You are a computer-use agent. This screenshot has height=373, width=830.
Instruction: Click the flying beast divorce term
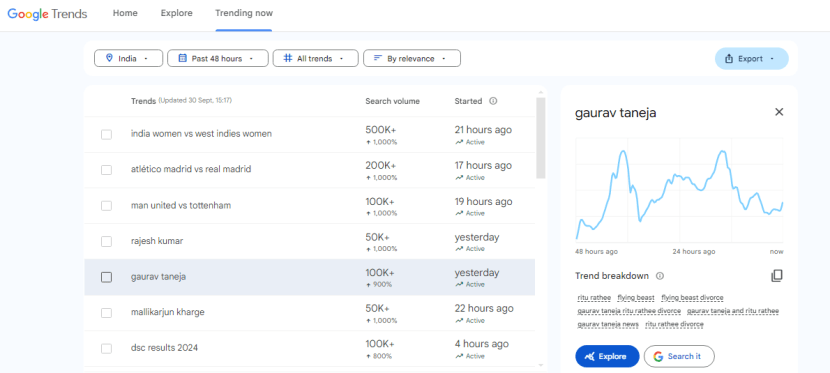[x=692, y=298]
